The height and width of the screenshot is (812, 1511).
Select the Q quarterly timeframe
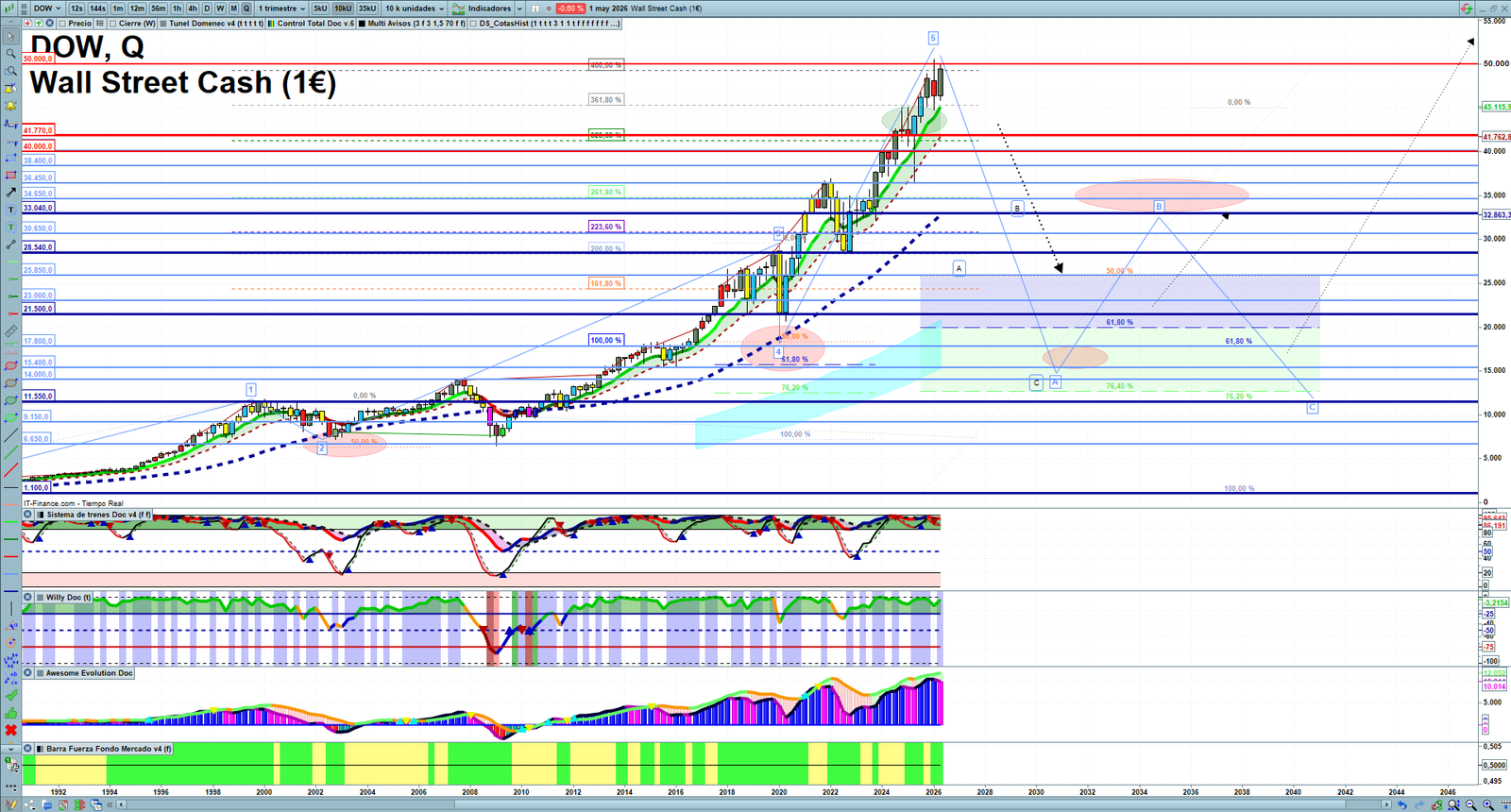pos(246,8)
